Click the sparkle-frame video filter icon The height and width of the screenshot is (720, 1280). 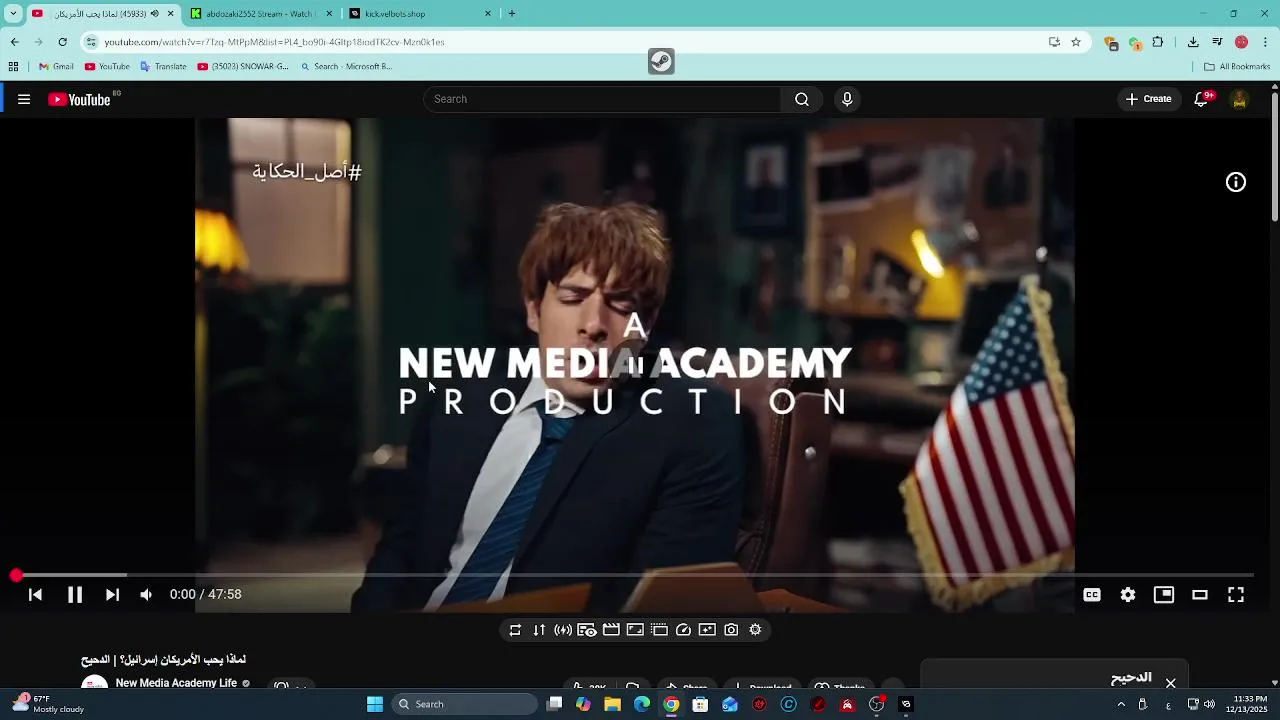[x=707, y=630]
